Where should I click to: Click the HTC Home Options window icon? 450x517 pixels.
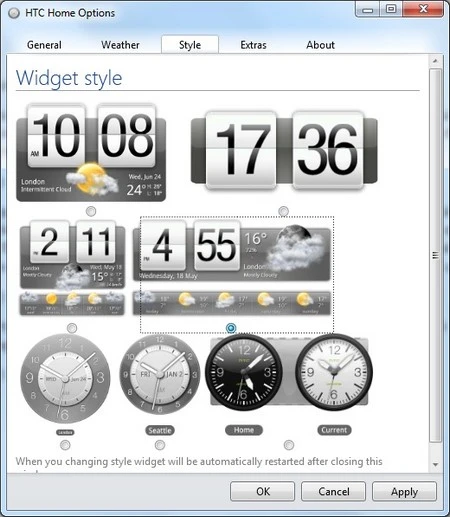pyautogui.click(x=14, y=13)
